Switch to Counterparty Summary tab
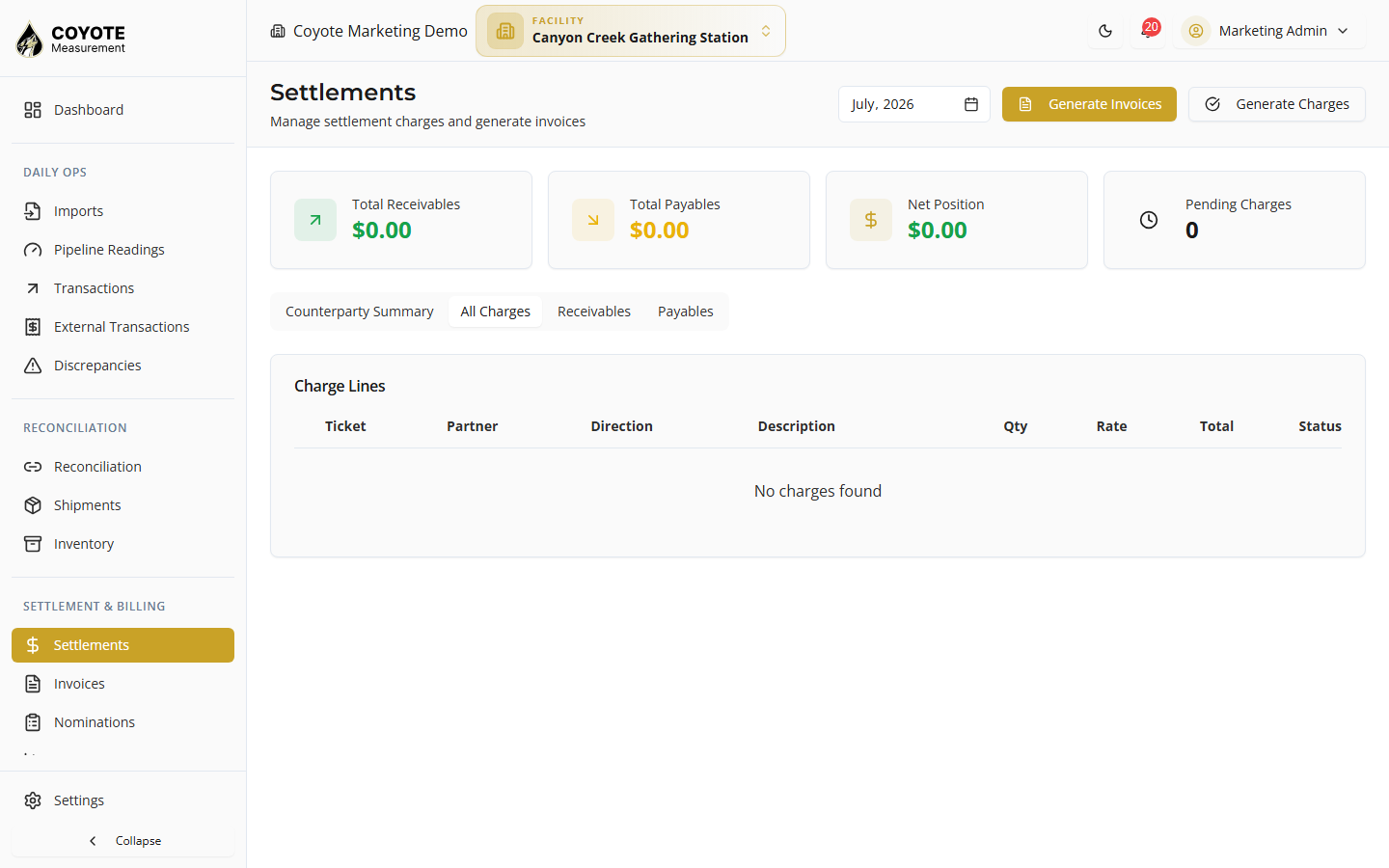The image size is (1389, 868). point(360,312)
